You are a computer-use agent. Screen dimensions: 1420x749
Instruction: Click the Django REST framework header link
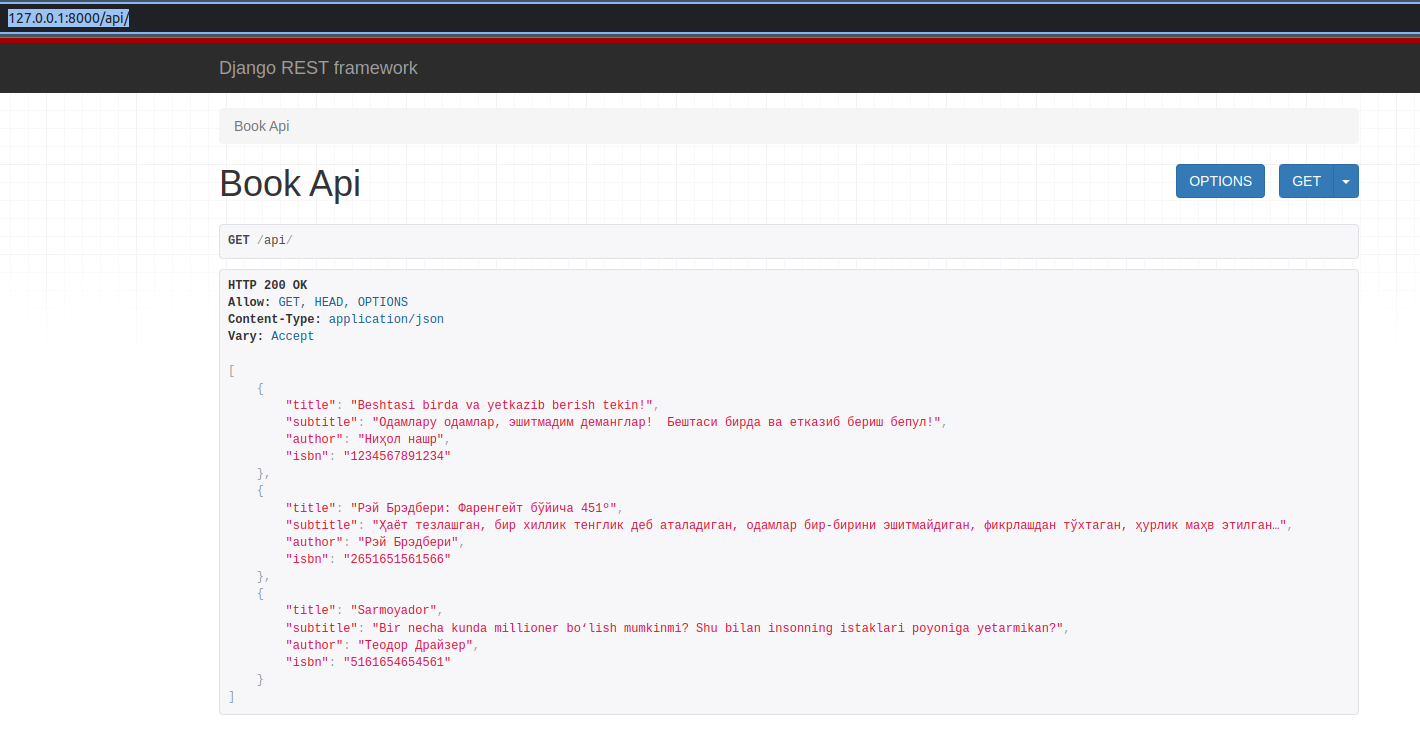tap(318, 68)
